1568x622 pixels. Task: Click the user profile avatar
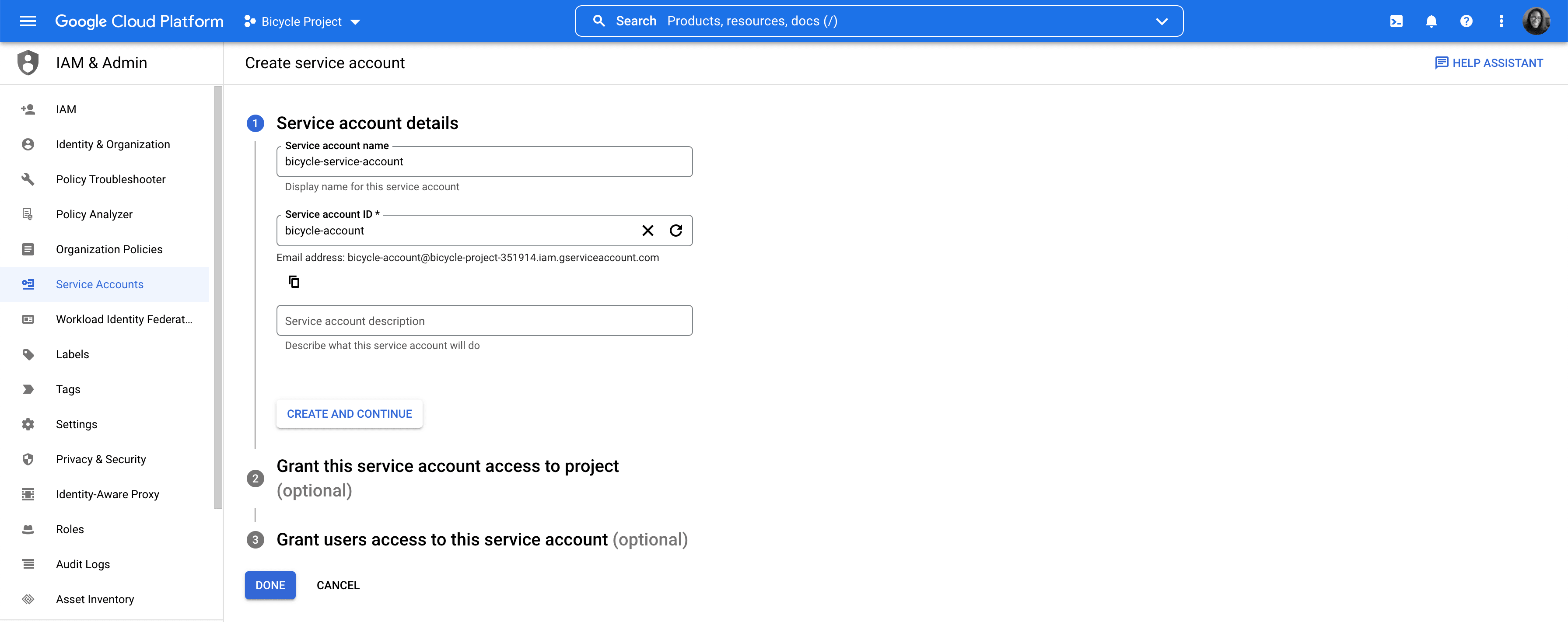[1536, 21]
